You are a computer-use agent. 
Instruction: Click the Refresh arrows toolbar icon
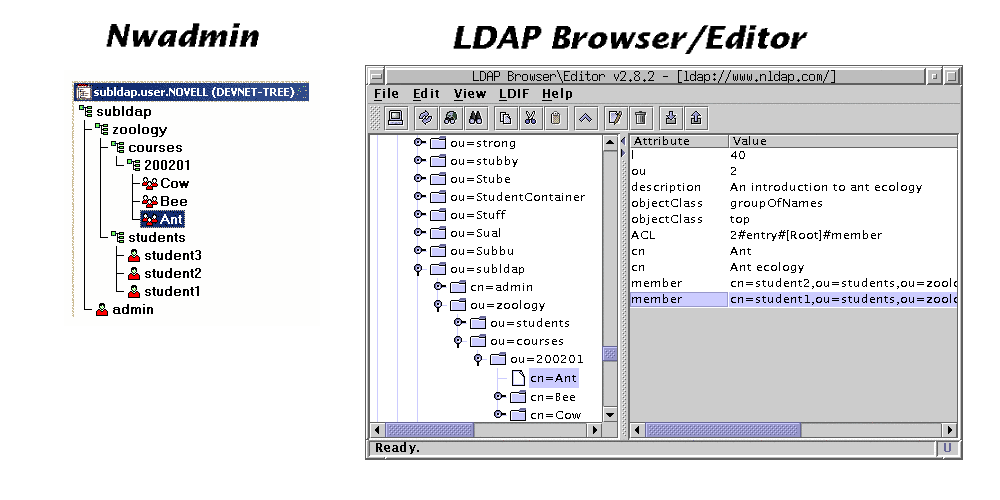point(425,118)
